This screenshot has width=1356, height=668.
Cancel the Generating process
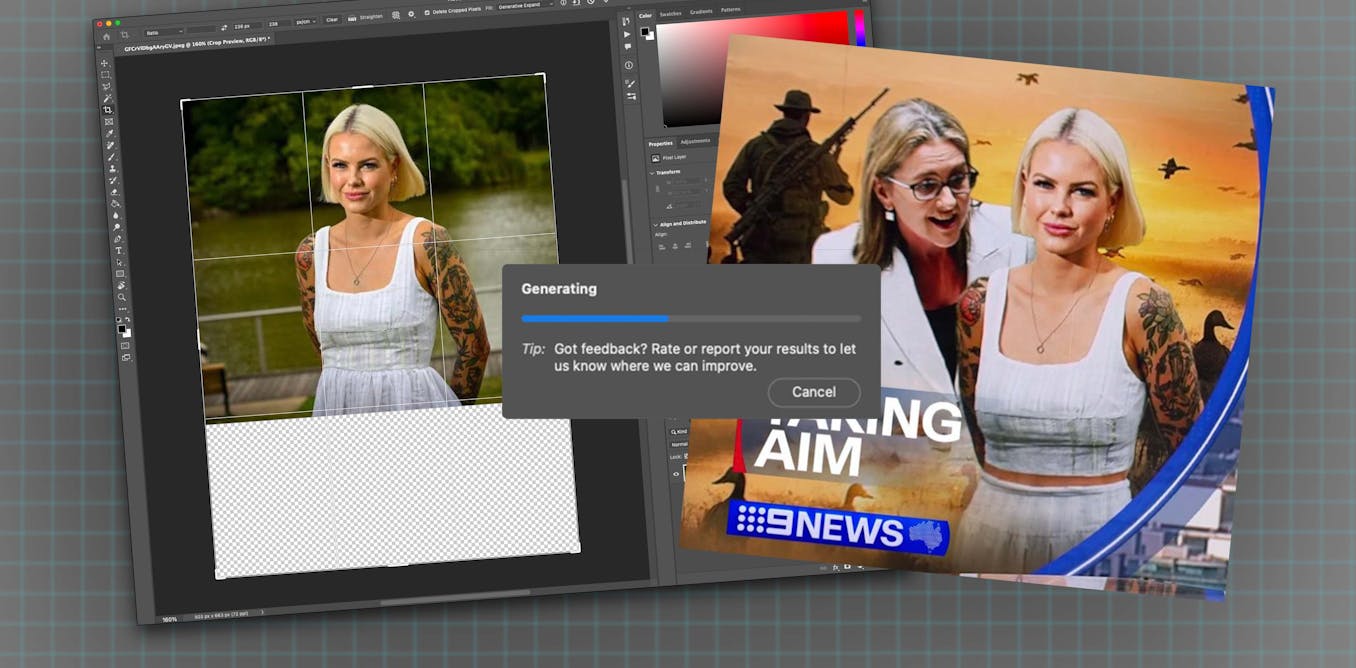pyautogui.click(x=813, y=392)
